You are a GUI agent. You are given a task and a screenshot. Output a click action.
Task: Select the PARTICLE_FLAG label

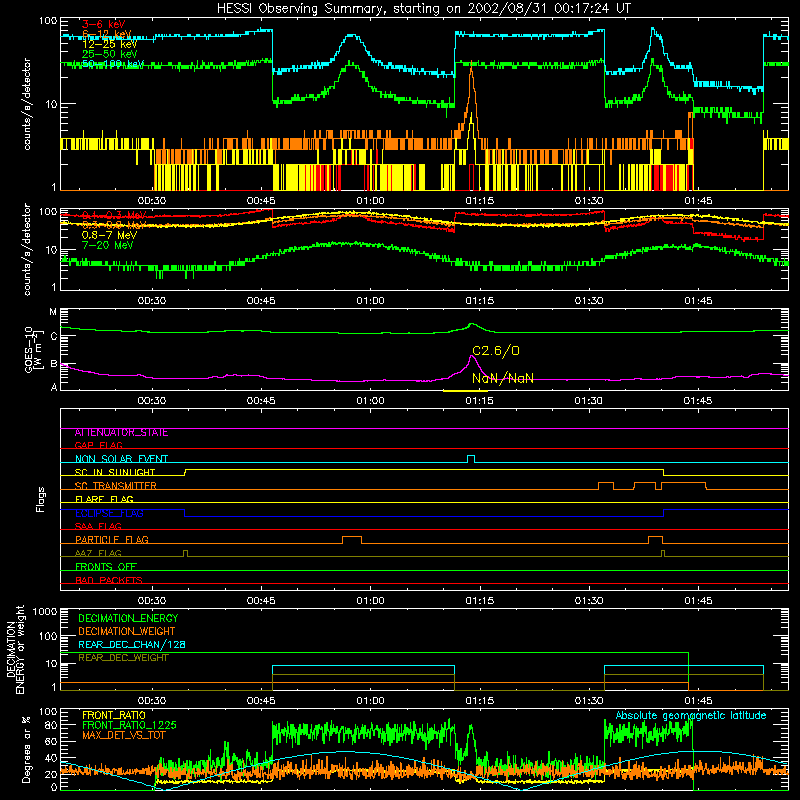click(x=112, y=540)
